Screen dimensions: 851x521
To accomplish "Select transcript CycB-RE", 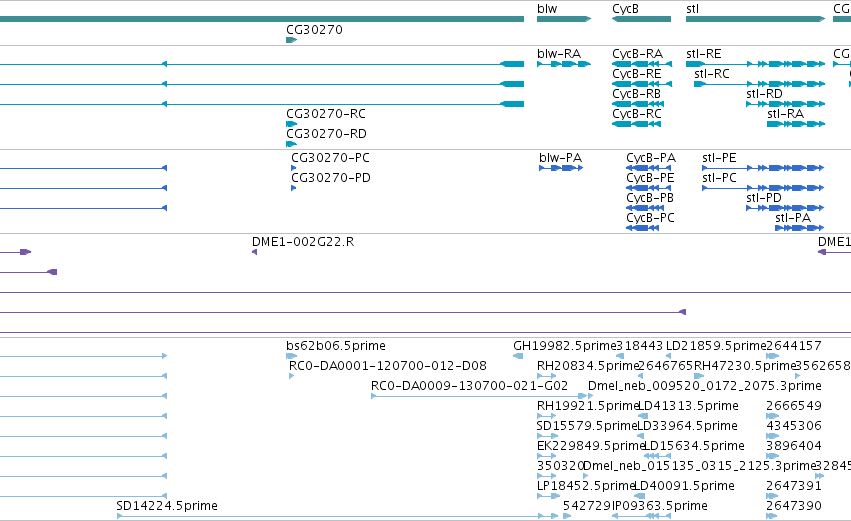I will (642, 84).
